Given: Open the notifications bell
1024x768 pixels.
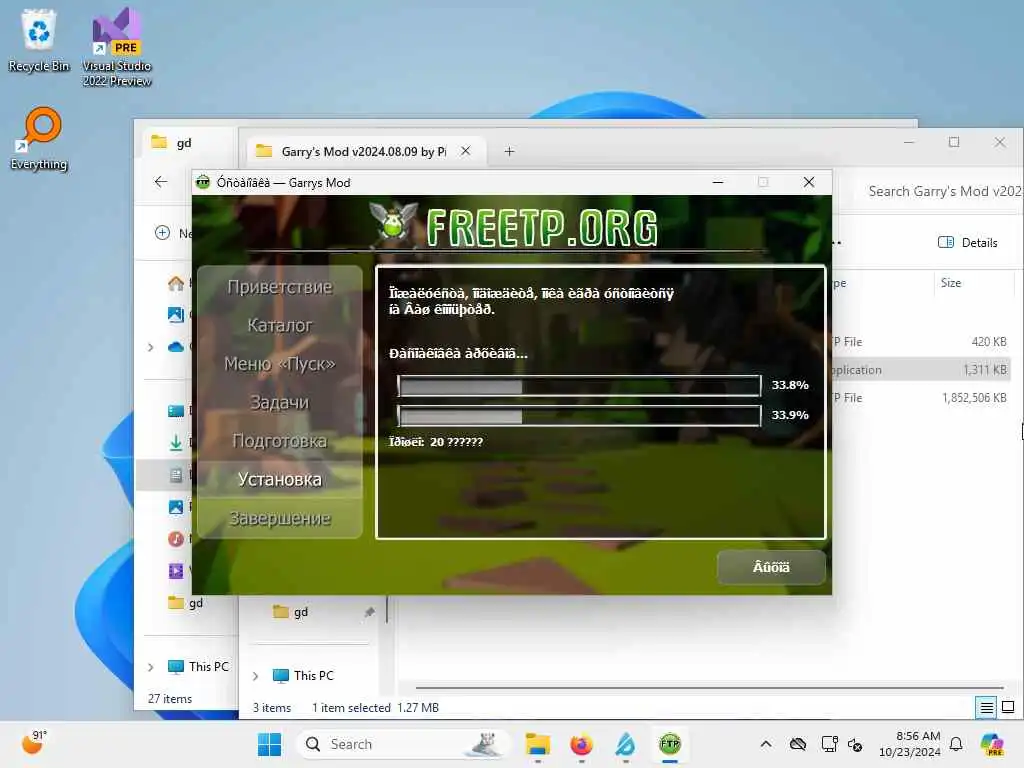Looking at the screenshot, I should pyautogui.click(x=955, y=744).
